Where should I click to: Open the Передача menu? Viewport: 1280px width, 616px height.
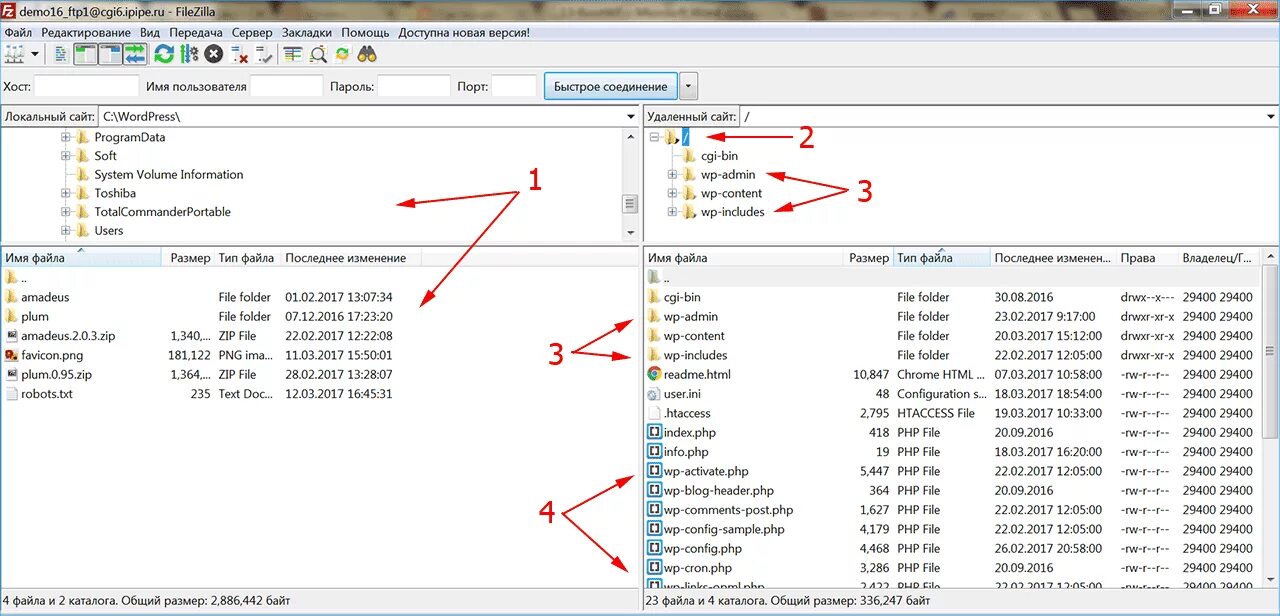coord(196,32)
